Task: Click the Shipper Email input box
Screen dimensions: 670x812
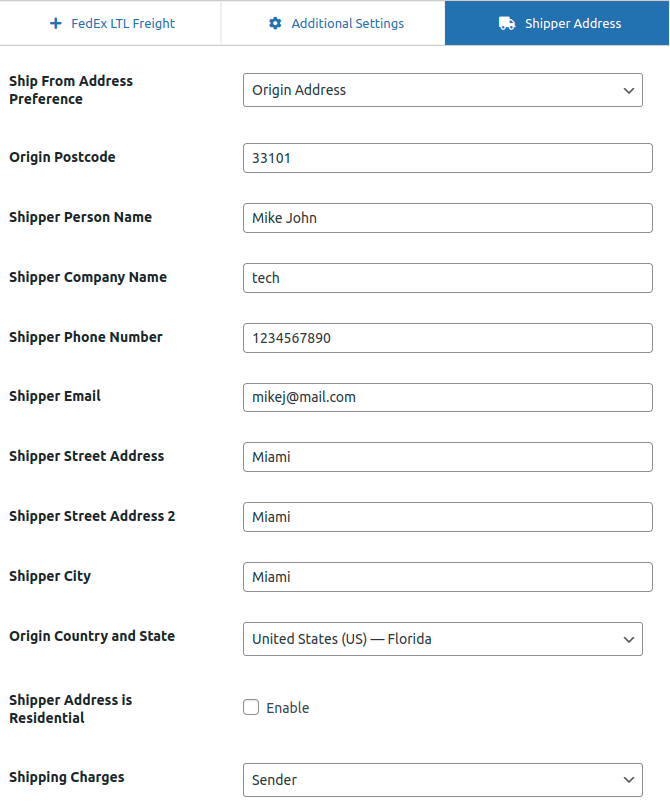Action: click(447, 397)
